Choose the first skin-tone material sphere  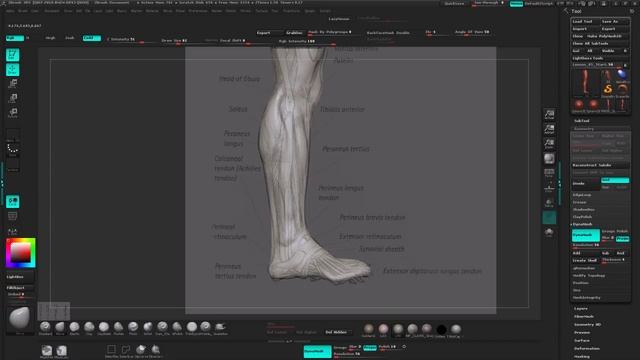[x=369, y=330]
